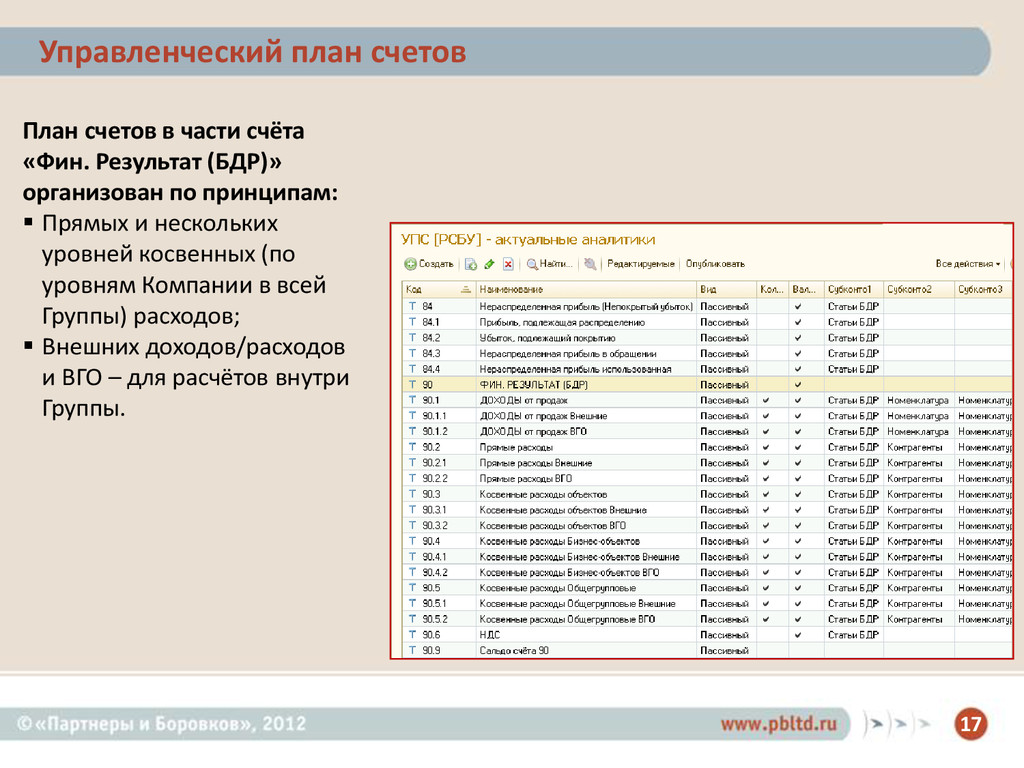
Task: Select row 'ДОХОДЫ от продаж ВГО'
Action: tap(707, 432)
